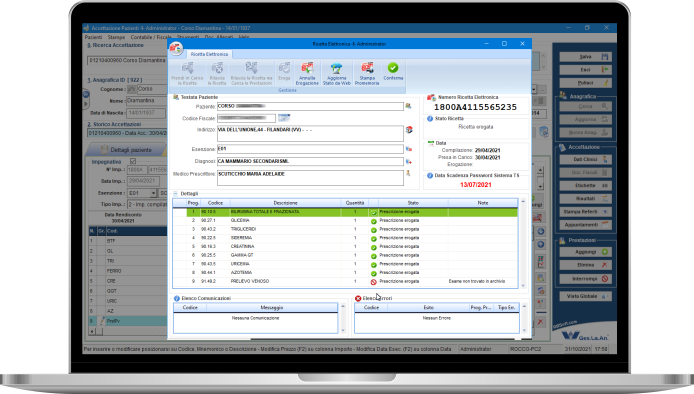
Task: Open the Esenzione E01 dropdown
Action: [153, 193]
